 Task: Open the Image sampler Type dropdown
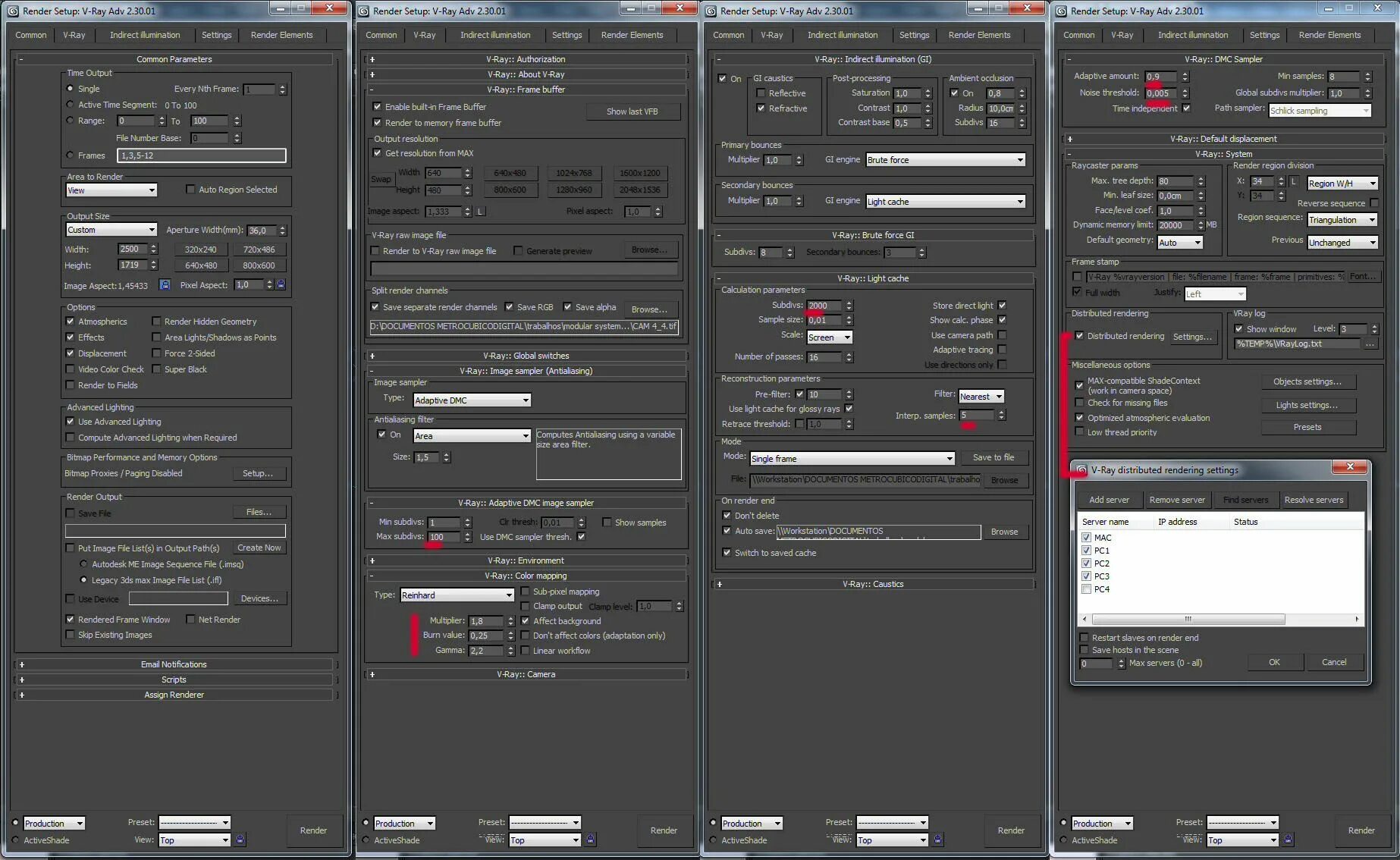pyautogui.click(x=472, y=400)
